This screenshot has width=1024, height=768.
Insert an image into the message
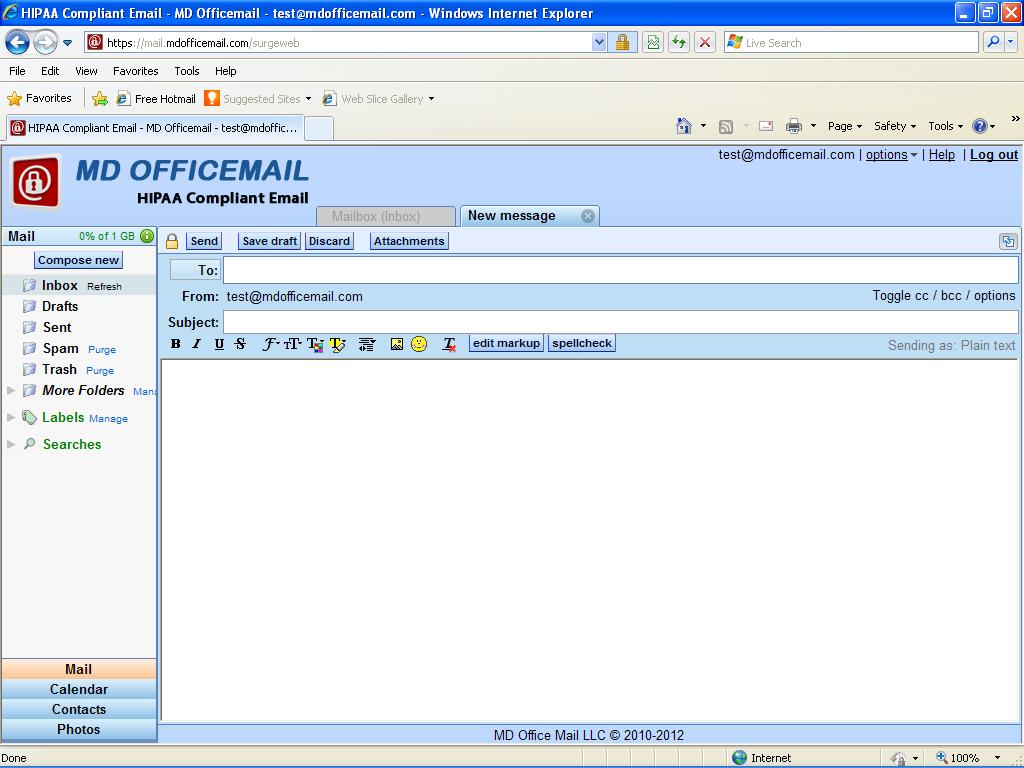397,344
